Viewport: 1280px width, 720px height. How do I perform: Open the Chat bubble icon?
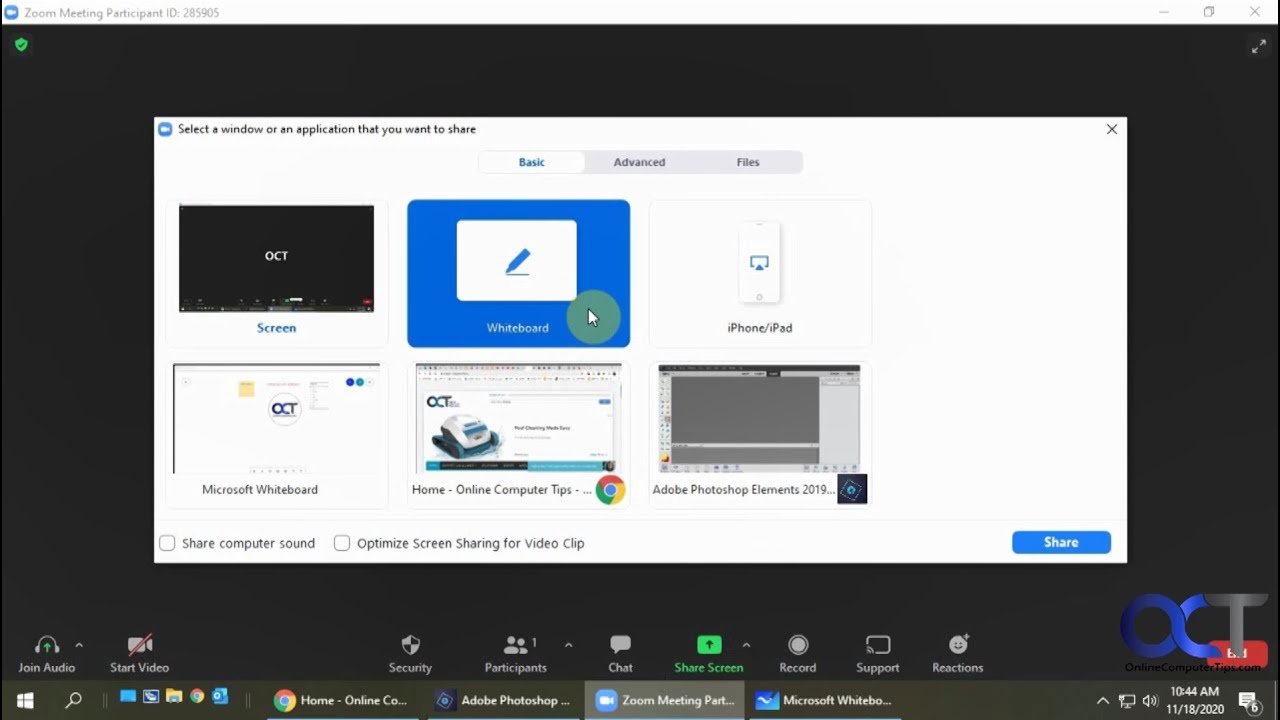point(620,645)
